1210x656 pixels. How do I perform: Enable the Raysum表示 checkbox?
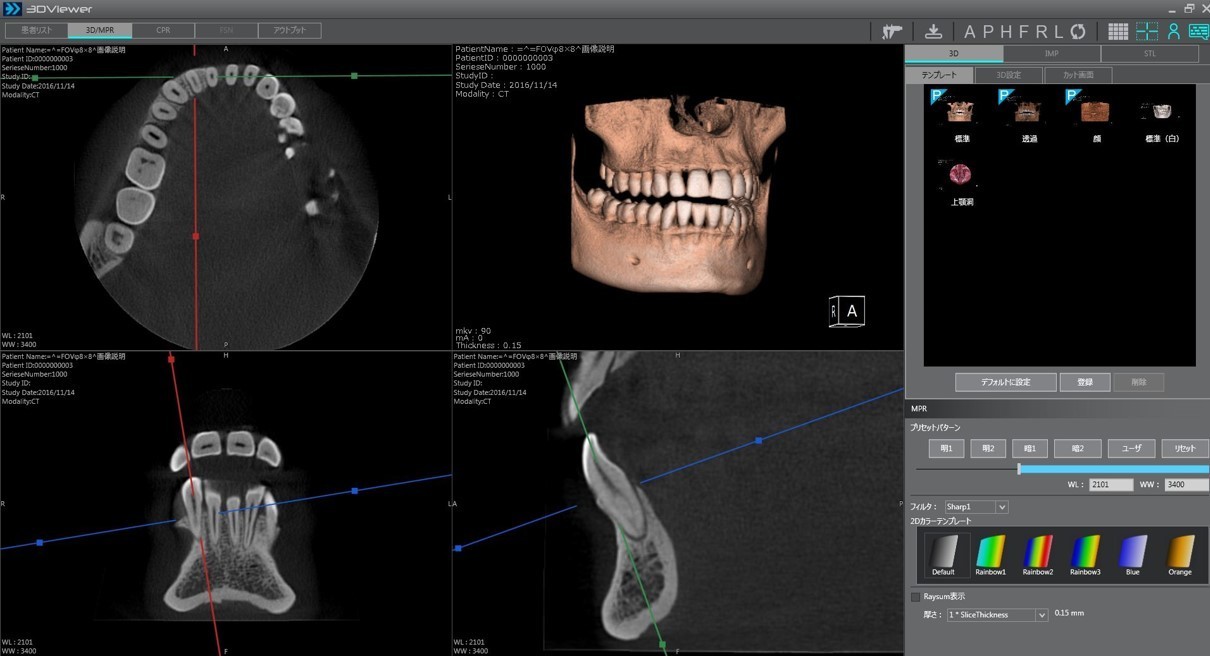pyautogui.click(x=915, y=597)
